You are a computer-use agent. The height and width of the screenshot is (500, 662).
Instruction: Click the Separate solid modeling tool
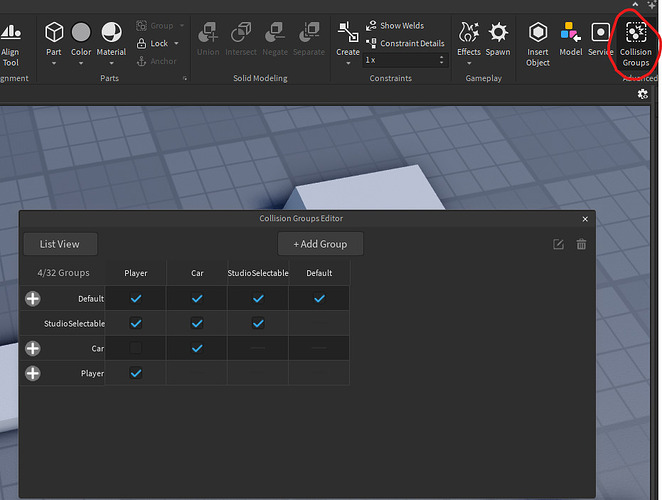[309, 39]
